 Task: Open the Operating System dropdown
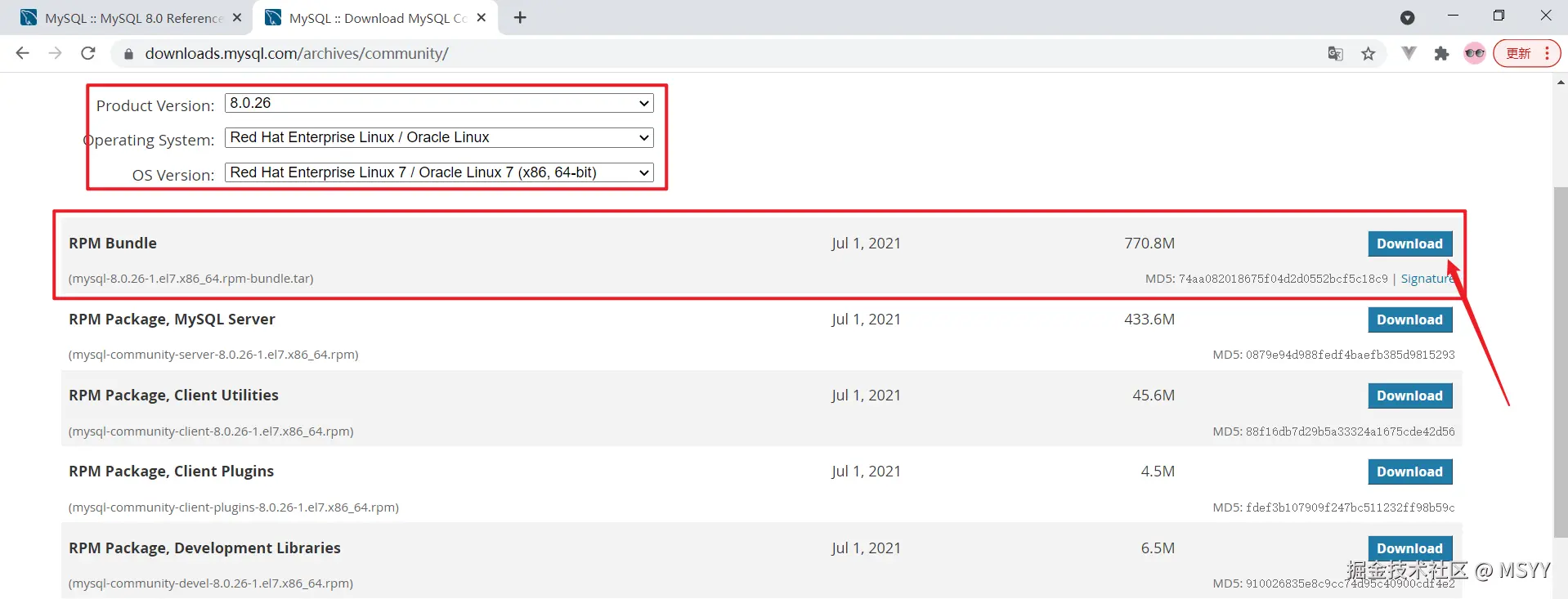click(439, 137)
